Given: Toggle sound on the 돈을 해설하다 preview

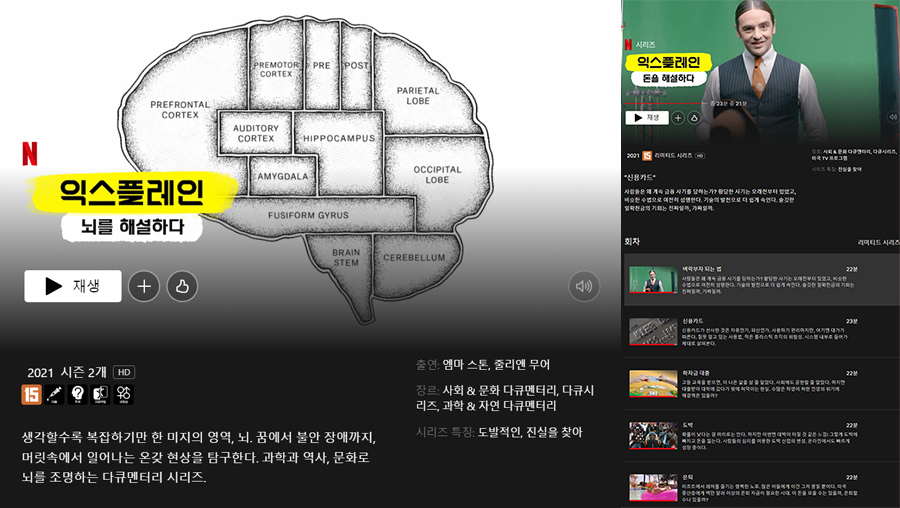Looking at the screenshot, I should pos(893,117).
